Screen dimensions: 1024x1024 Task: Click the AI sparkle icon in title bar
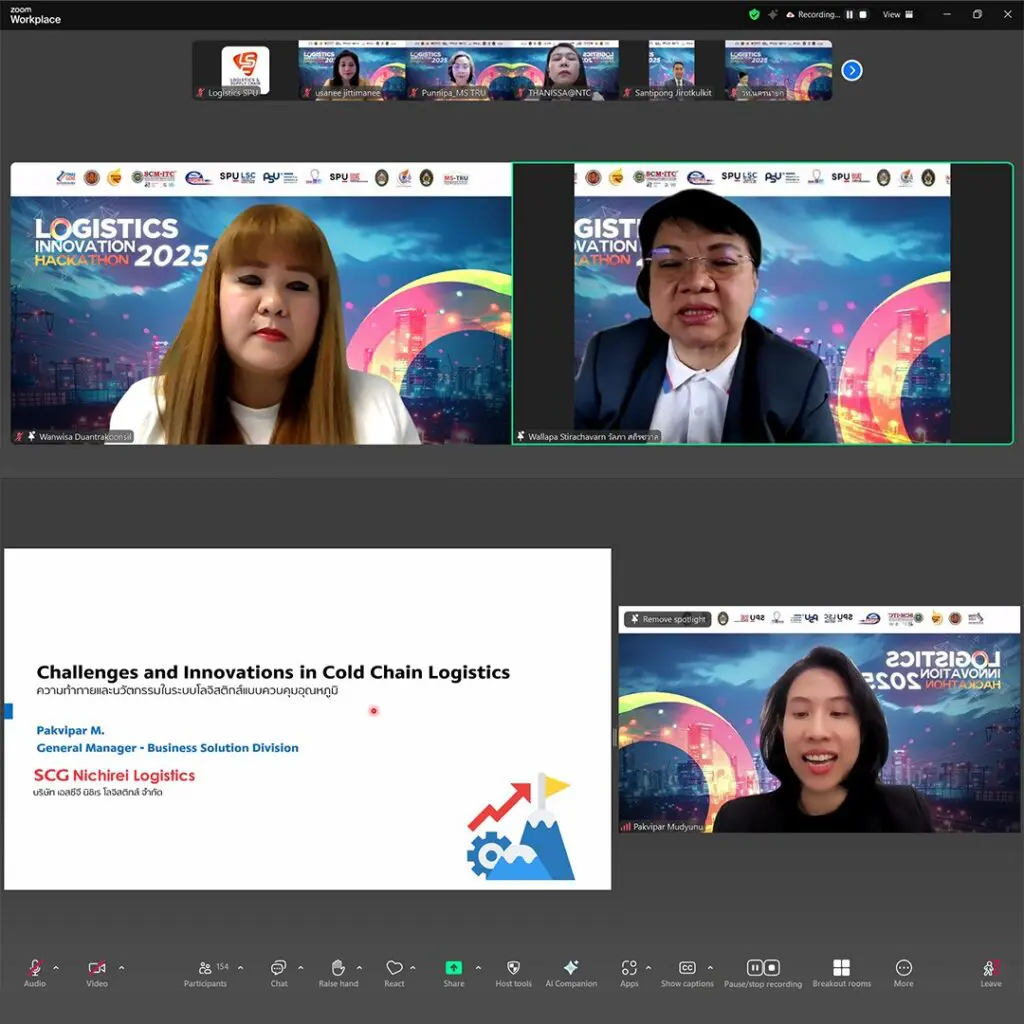point(773,14)
